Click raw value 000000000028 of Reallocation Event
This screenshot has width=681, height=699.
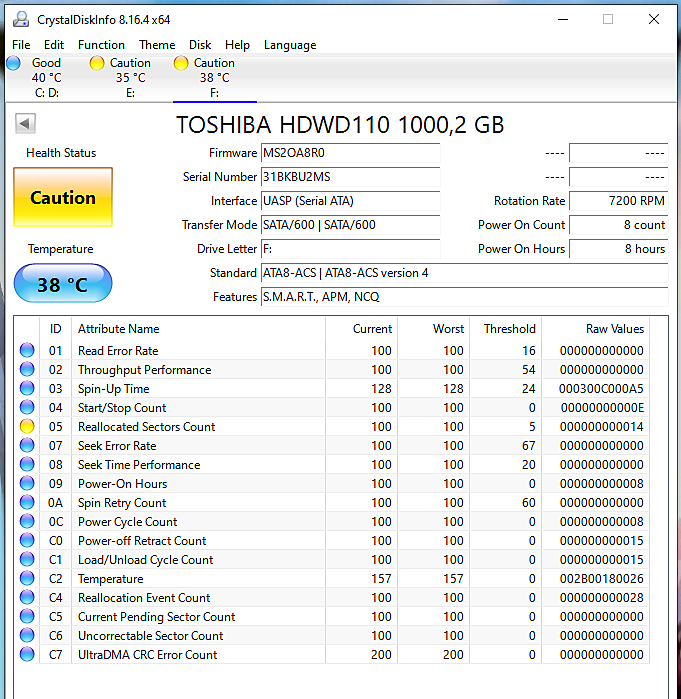pos(601,598)
